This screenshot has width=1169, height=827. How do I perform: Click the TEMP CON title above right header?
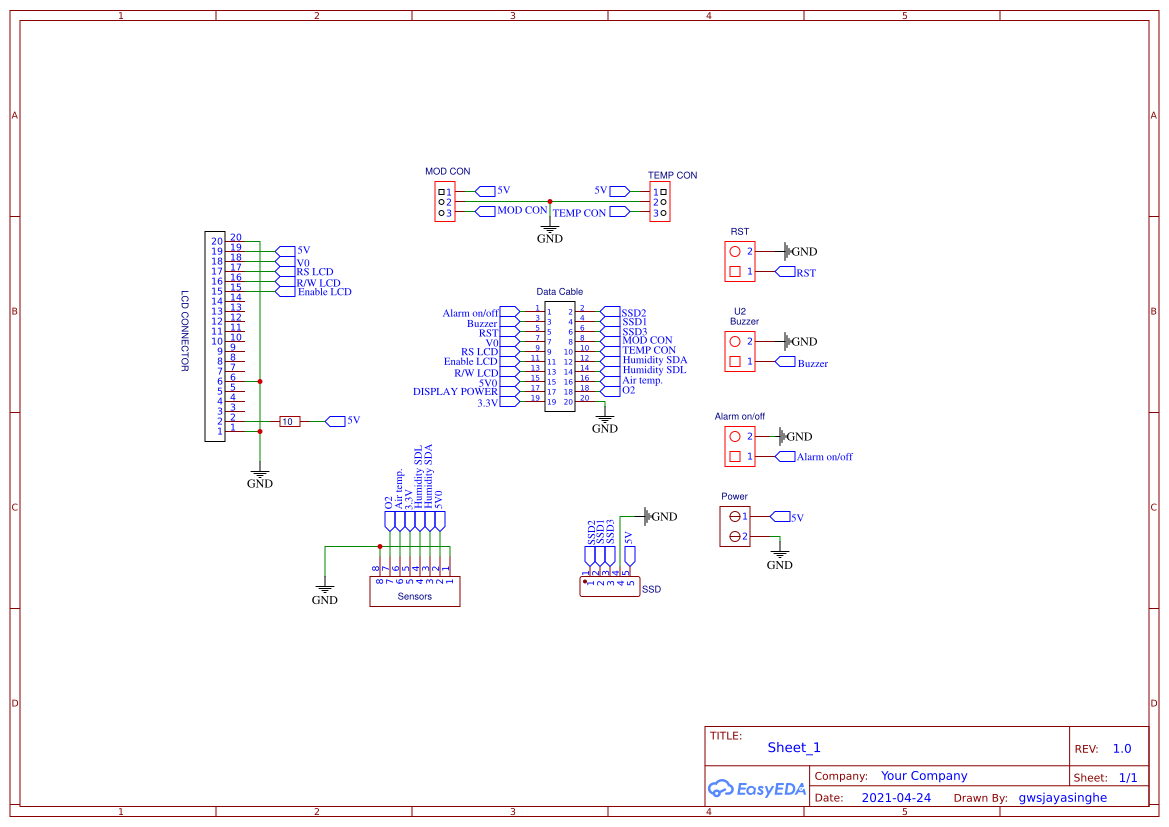tap(672, 175)
